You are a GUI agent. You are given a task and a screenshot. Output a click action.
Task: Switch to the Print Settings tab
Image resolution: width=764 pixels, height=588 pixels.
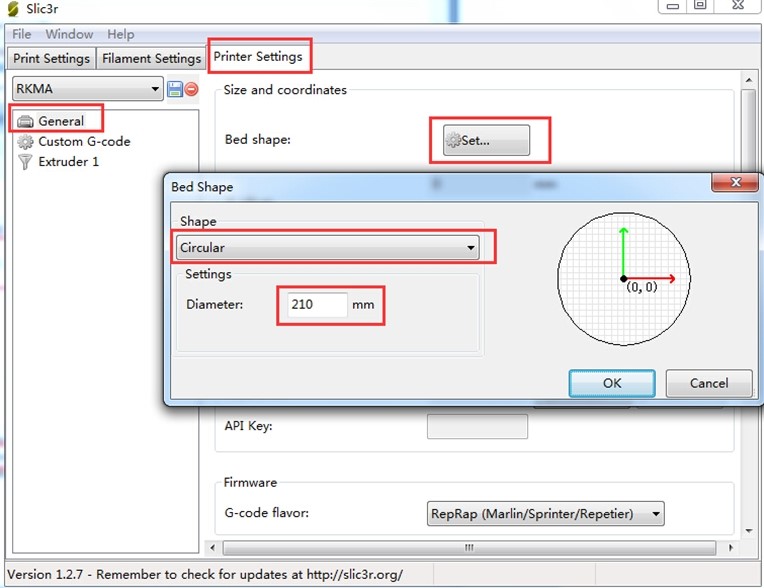click(51, 59)
